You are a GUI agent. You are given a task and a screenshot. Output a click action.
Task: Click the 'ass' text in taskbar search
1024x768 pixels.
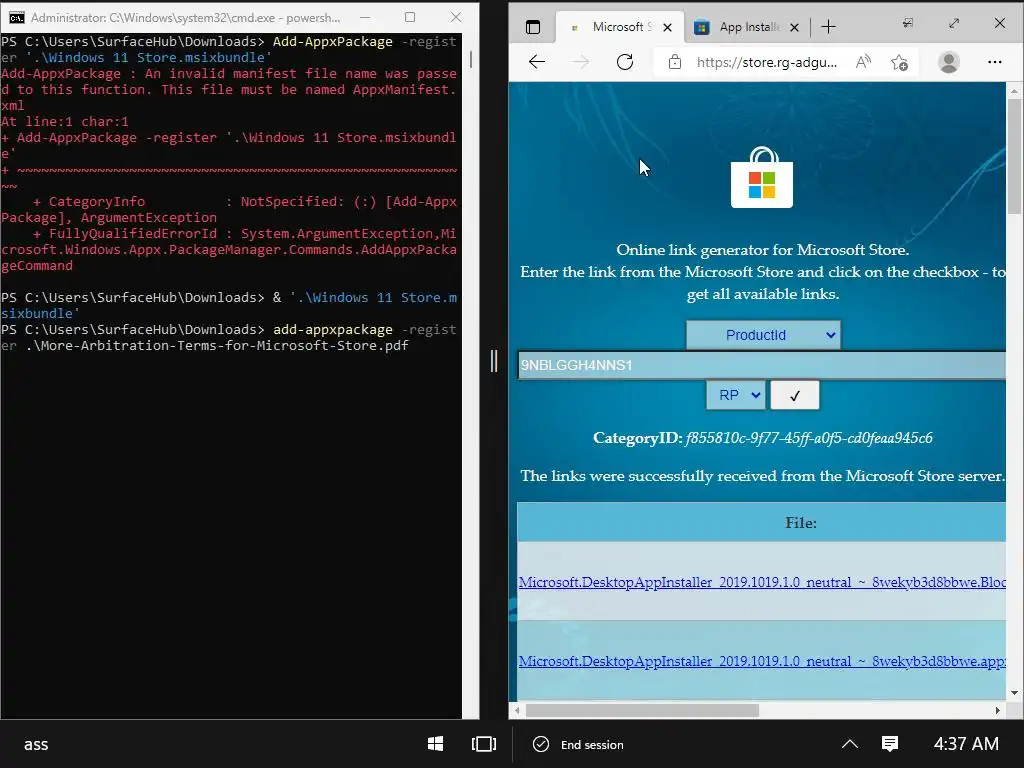click(x=36, y=744)
